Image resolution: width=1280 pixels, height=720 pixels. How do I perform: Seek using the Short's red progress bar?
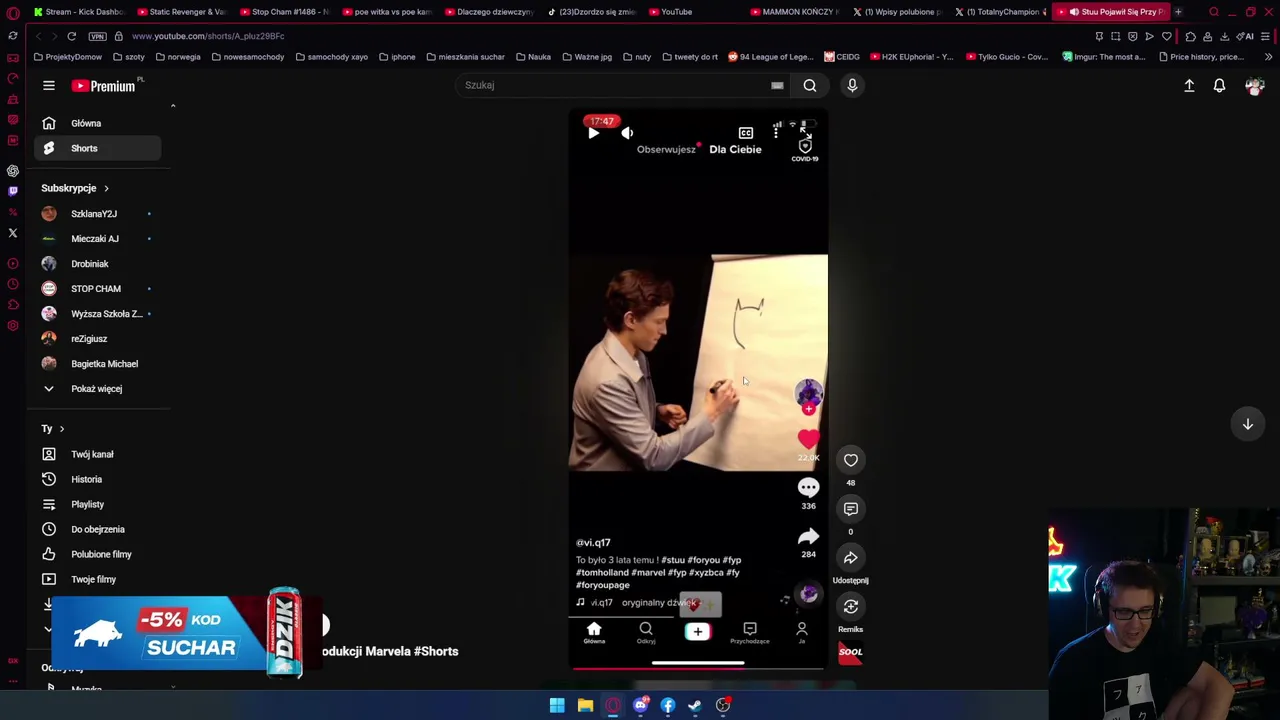[x=698, y=668]
